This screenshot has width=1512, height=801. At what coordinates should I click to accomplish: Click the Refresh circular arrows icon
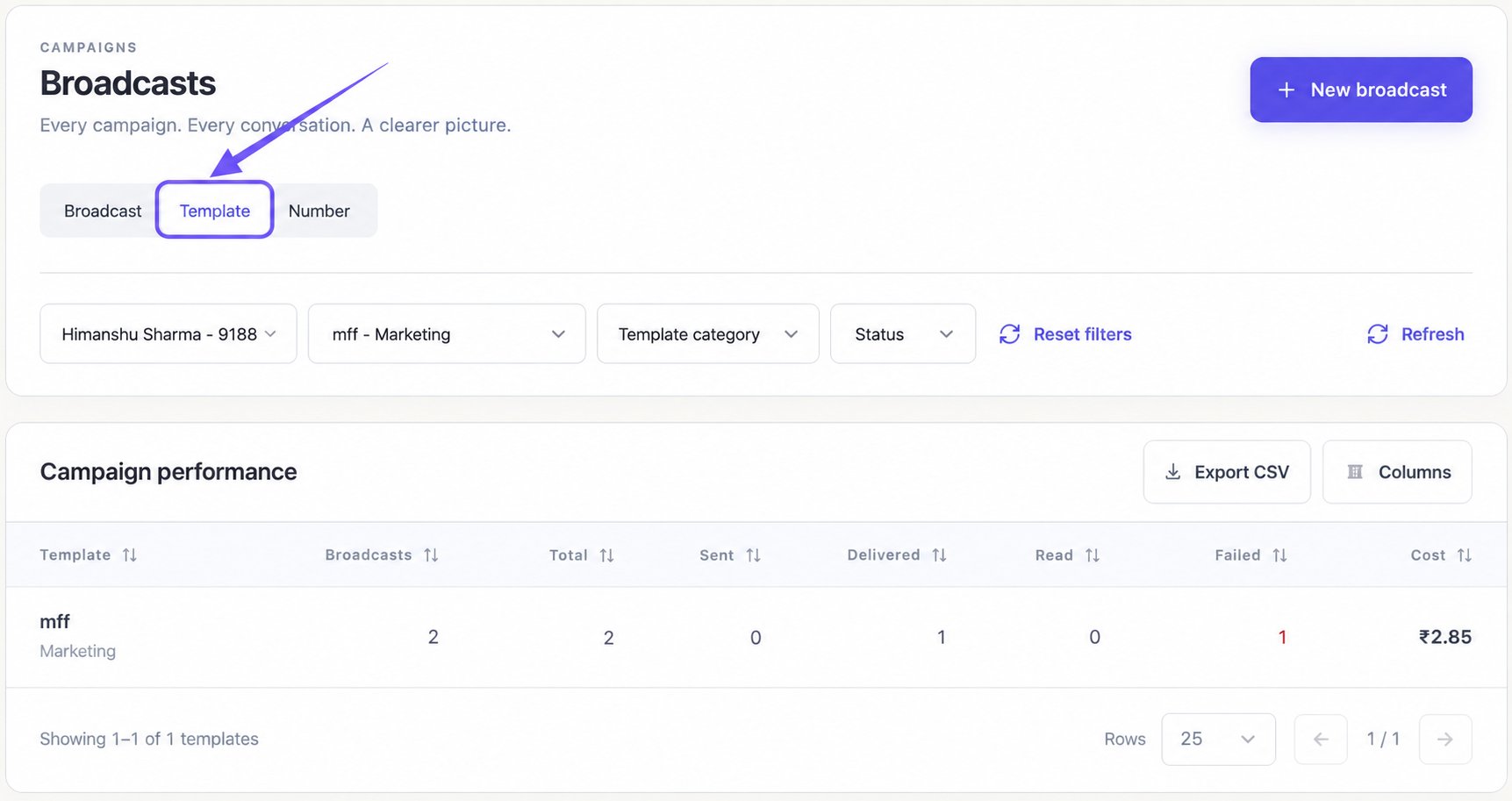click(1378, 334)
